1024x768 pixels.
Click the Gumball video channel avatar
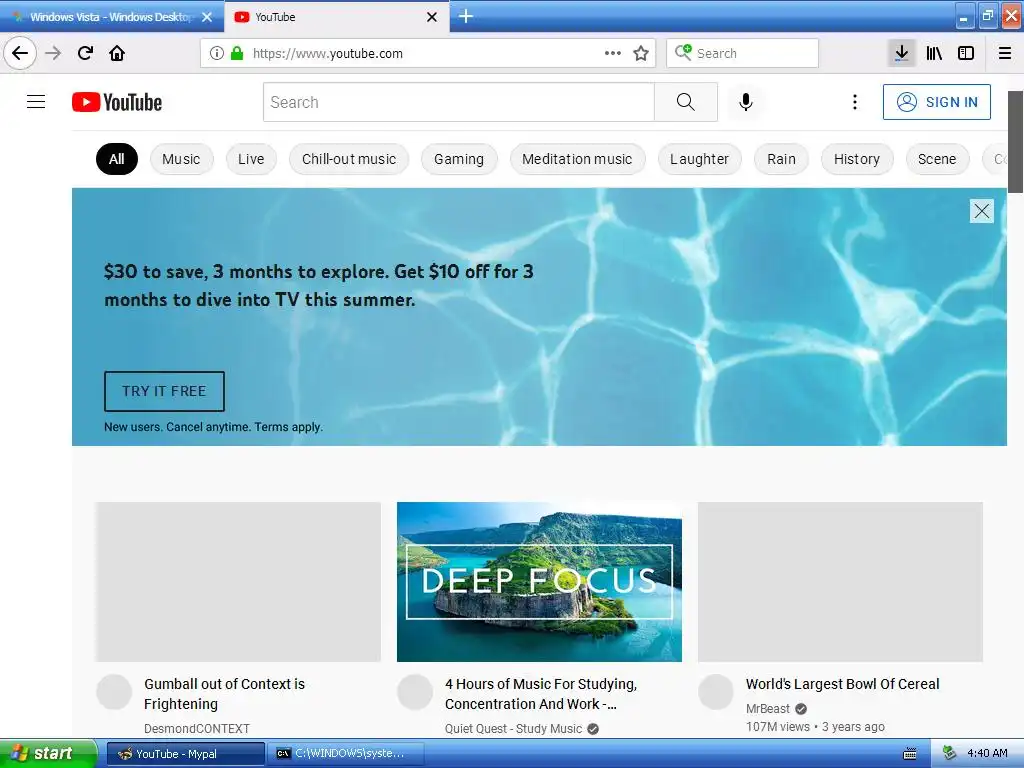point(114,692)
